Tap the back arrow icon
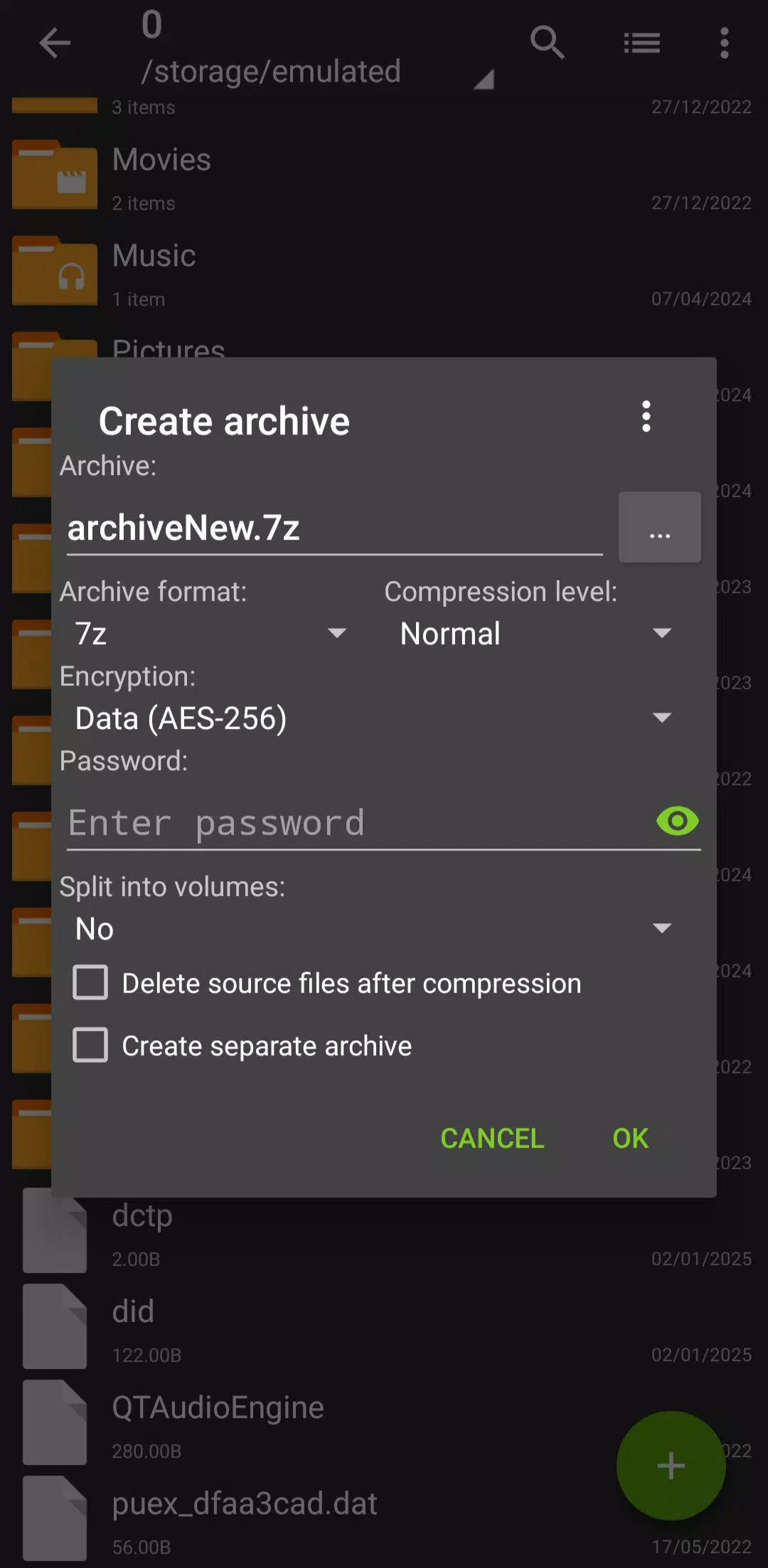 pyautogui.click(x=55, y=43)
